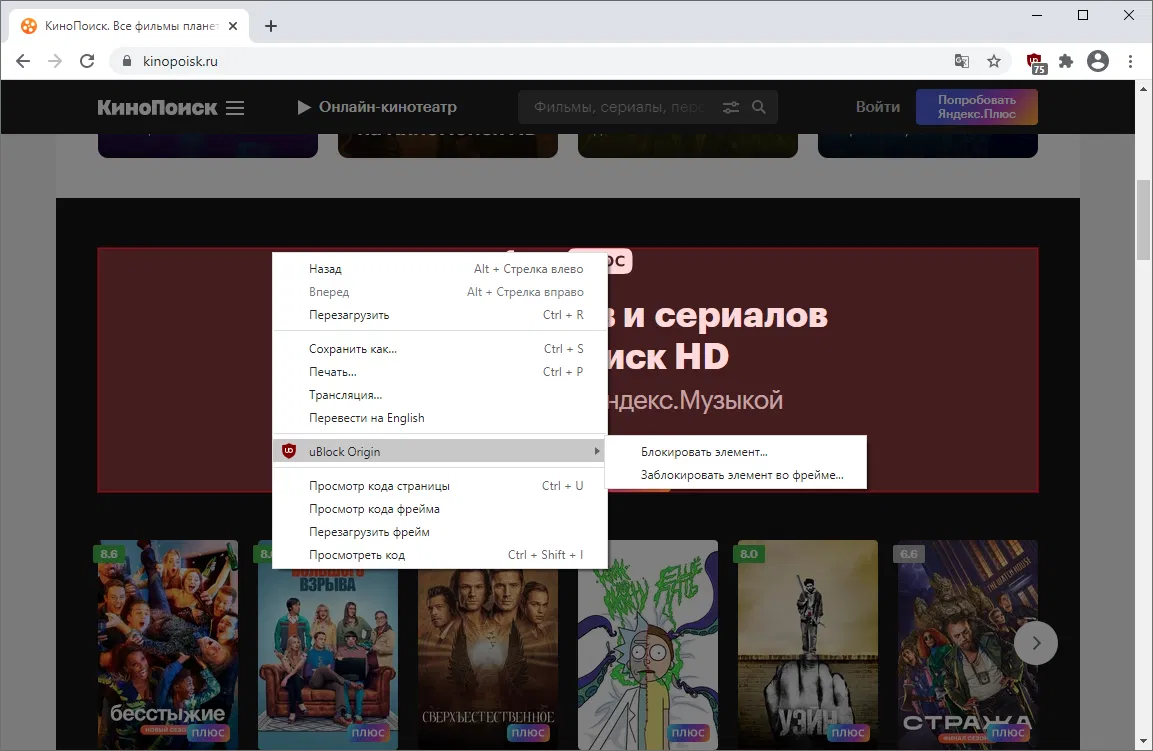Click the padlock site security icon
Screen dimensions: 1153x751
pos(126,61)
